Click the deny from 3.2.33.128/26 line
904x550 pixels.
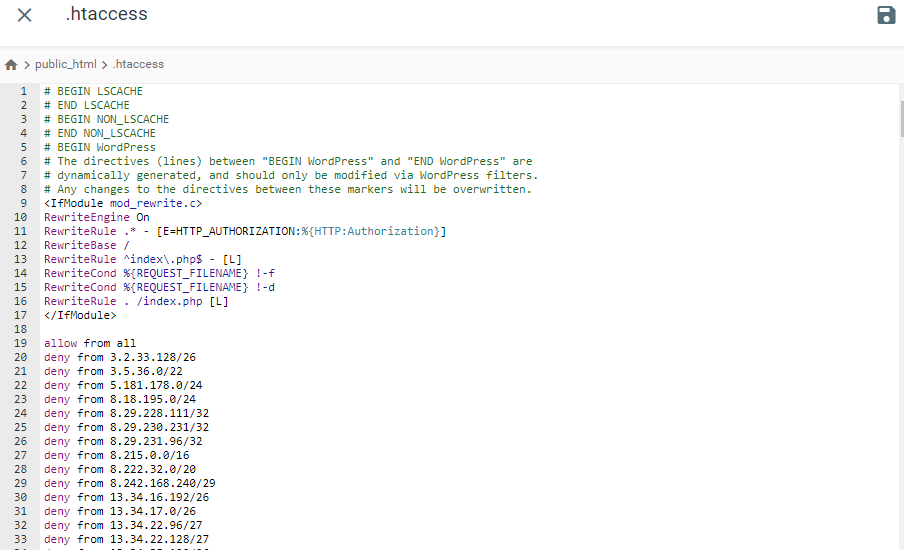click(x=119, y=357)
